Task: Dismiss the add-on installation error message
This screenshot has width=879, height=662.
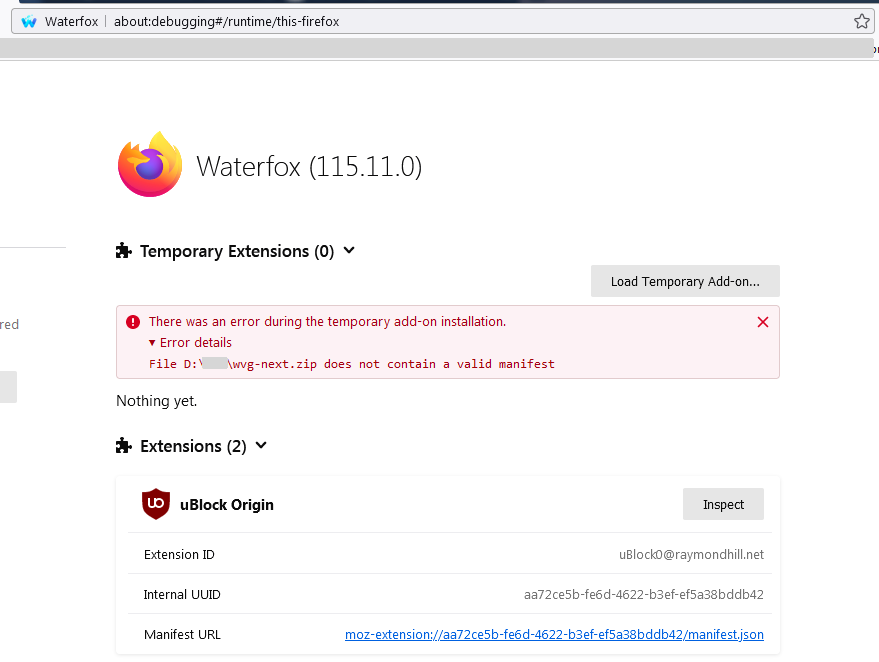Action: pos(763,322)
